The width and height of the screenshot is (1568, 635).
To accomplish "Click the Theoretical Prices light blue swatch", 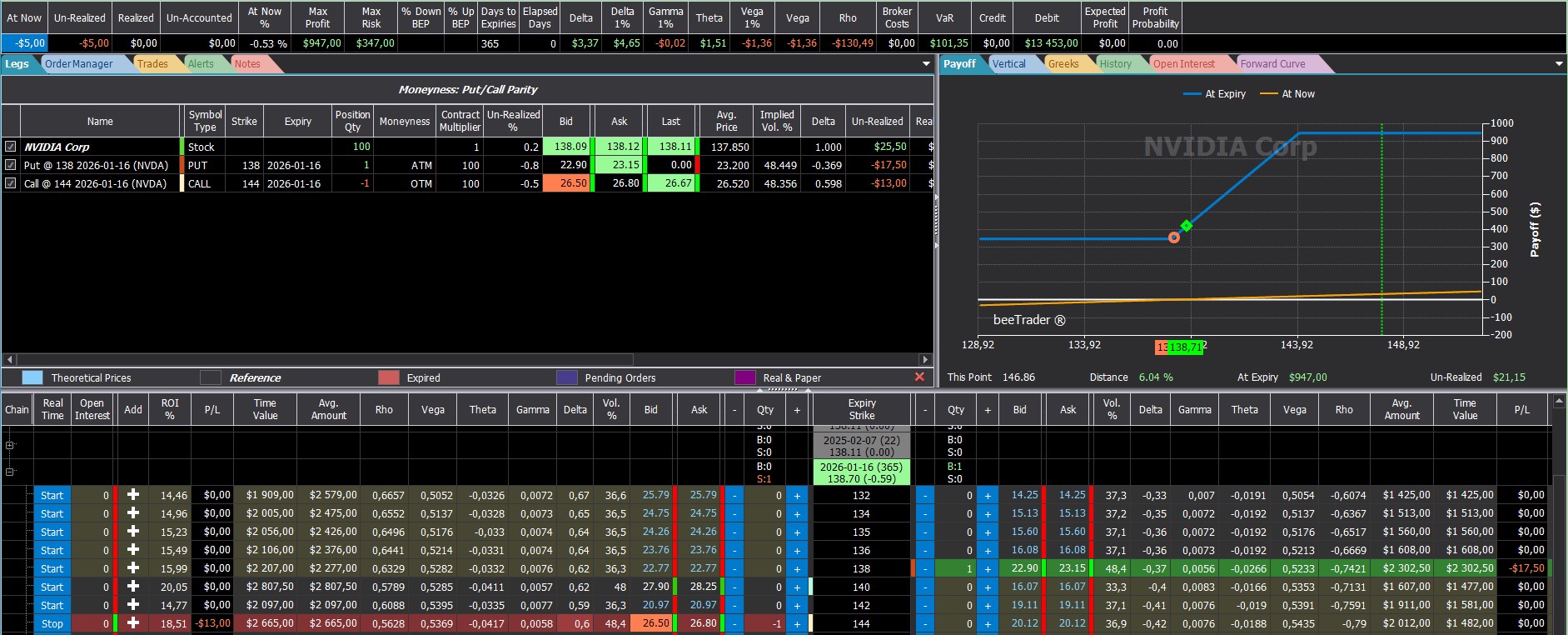I will [32, 377].
